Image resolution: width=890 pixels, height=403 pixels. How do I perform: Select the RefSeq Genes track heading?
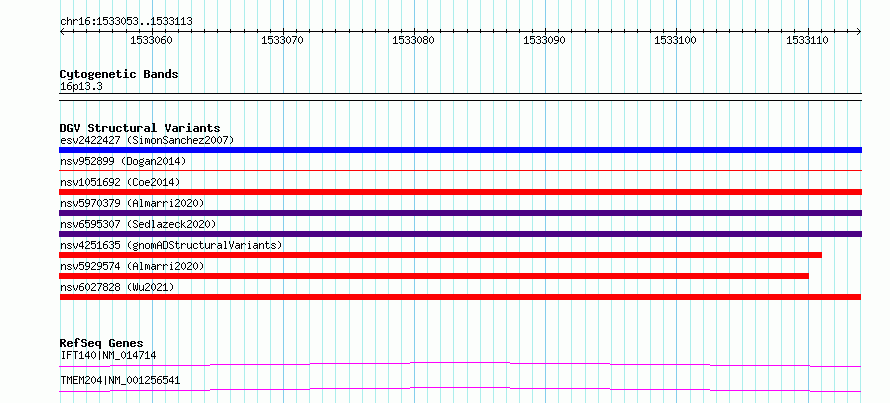(x=102, y=343)
